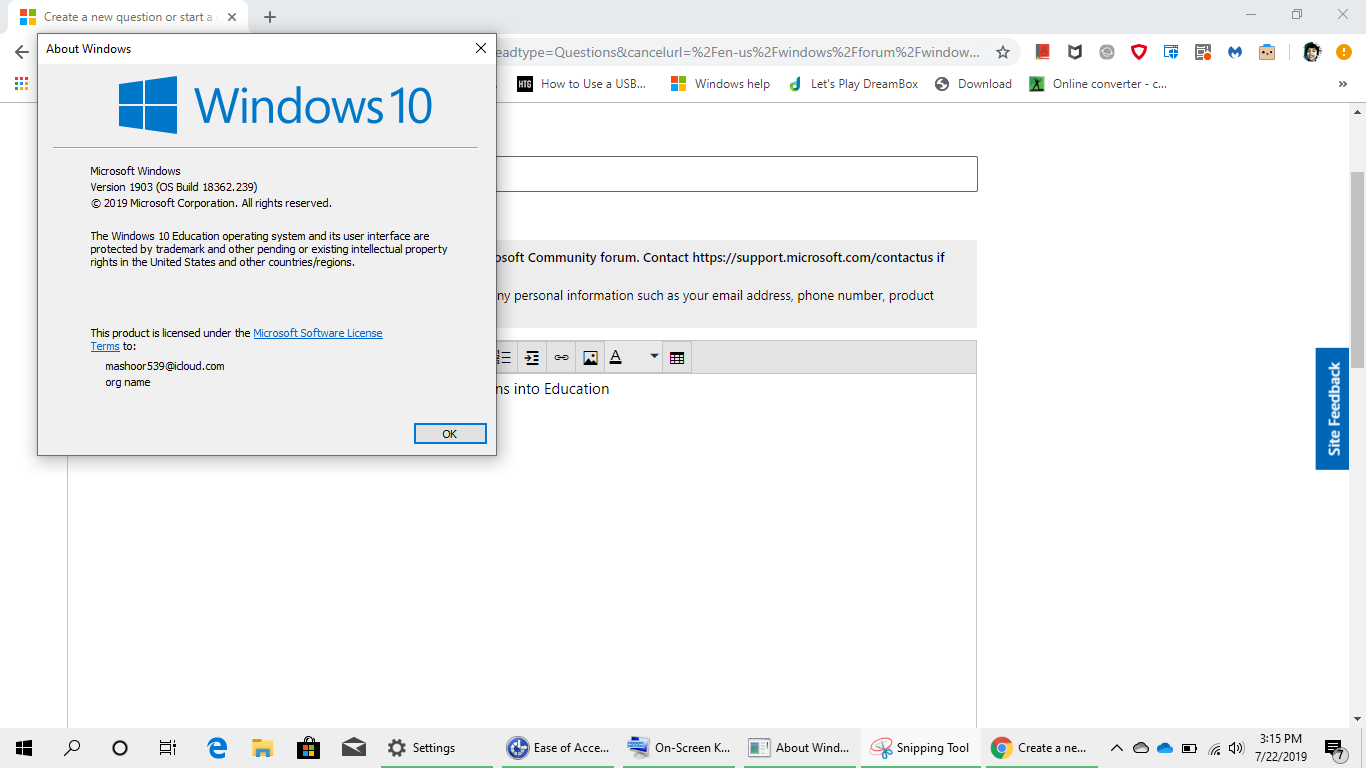Switch to Settings in the taskbar

click(437, 748)
